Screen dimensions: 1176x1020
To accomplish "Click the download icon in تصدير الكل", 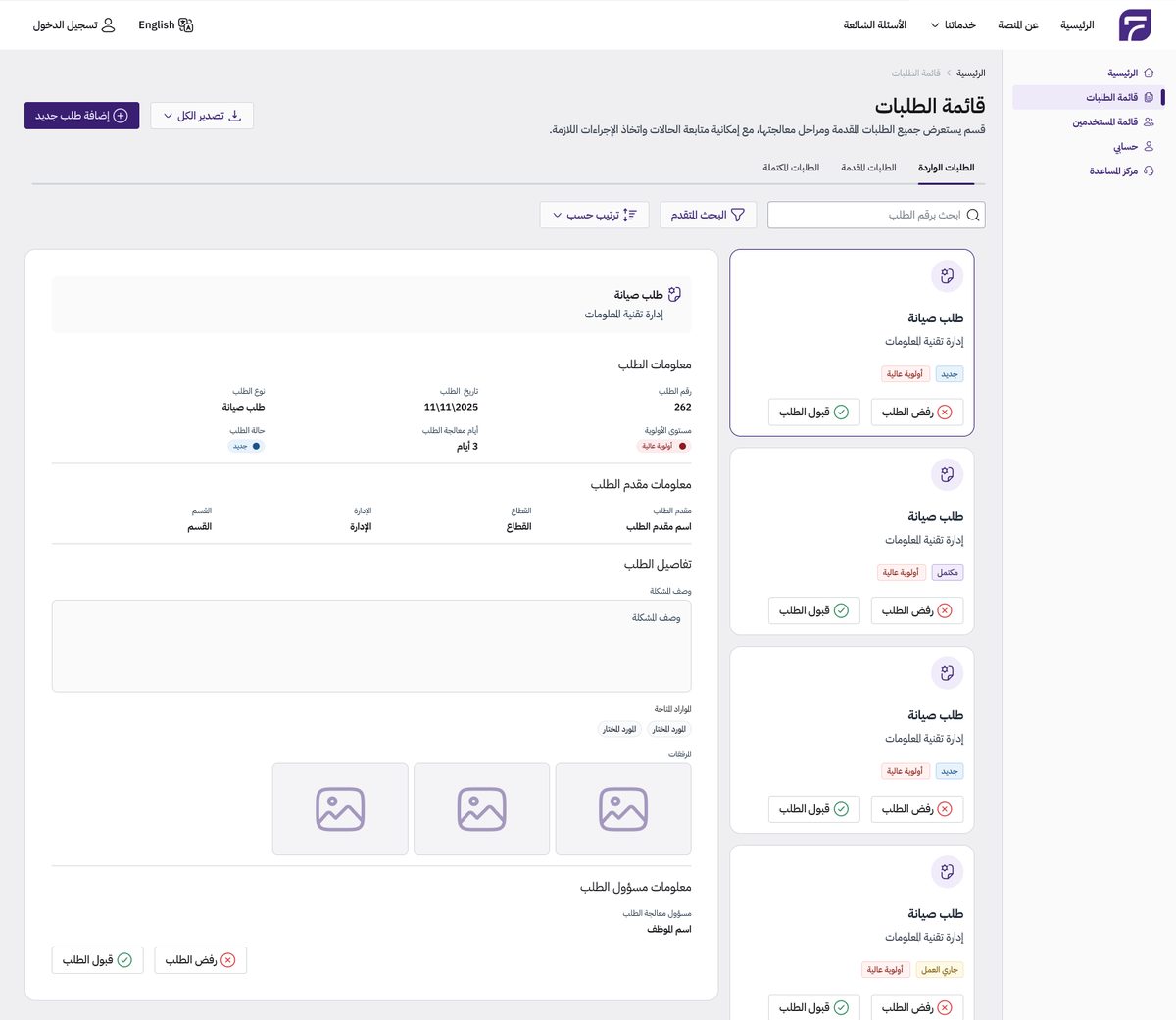I will coord(234,116).
